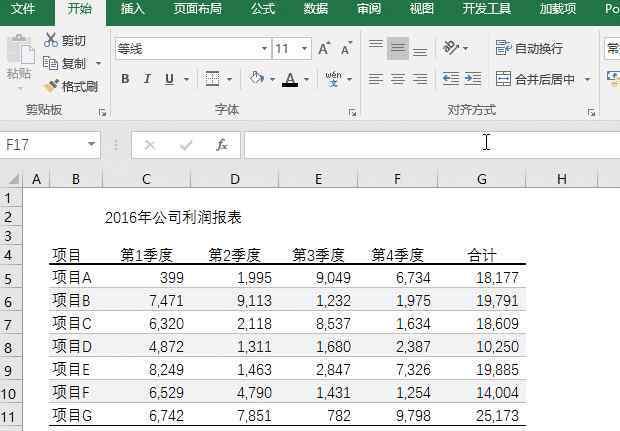
Task: Switch to Insert (插入) tab
Action: tap(132, 9)
